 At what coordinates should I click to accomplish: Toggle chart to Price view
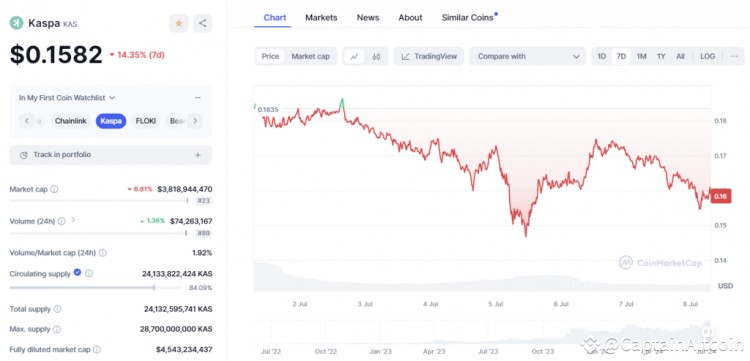[x=270, y=56]
